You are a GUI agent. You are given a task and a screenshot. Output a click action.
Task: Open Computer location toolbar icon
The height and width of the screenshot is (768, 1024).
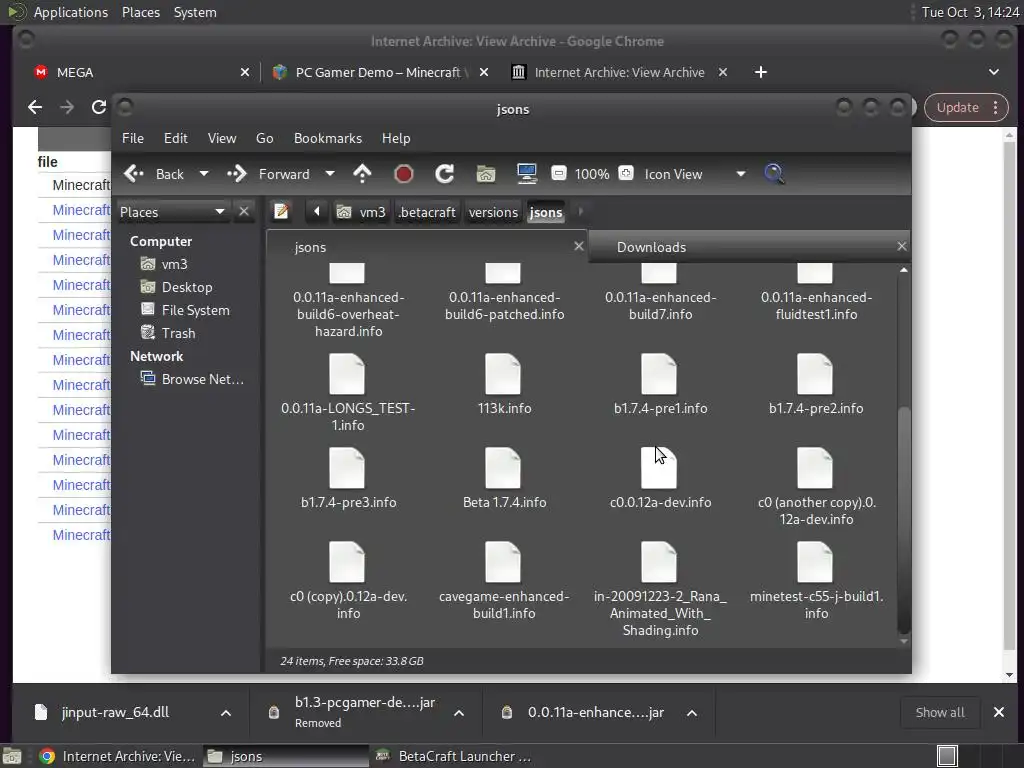(526, 174)
